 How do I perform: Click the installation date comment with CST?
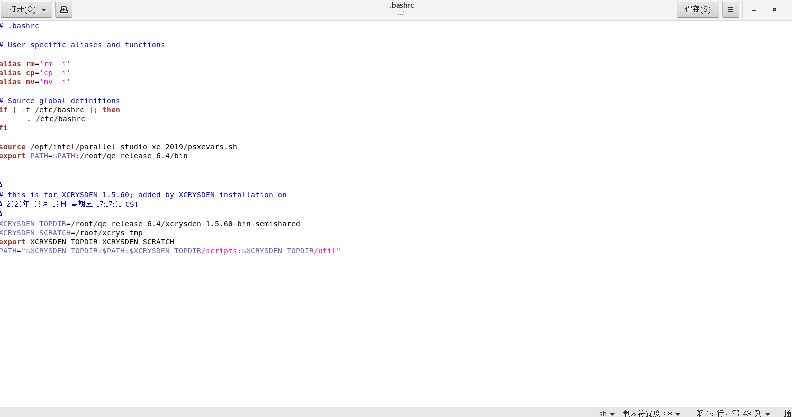coord(69,204)
